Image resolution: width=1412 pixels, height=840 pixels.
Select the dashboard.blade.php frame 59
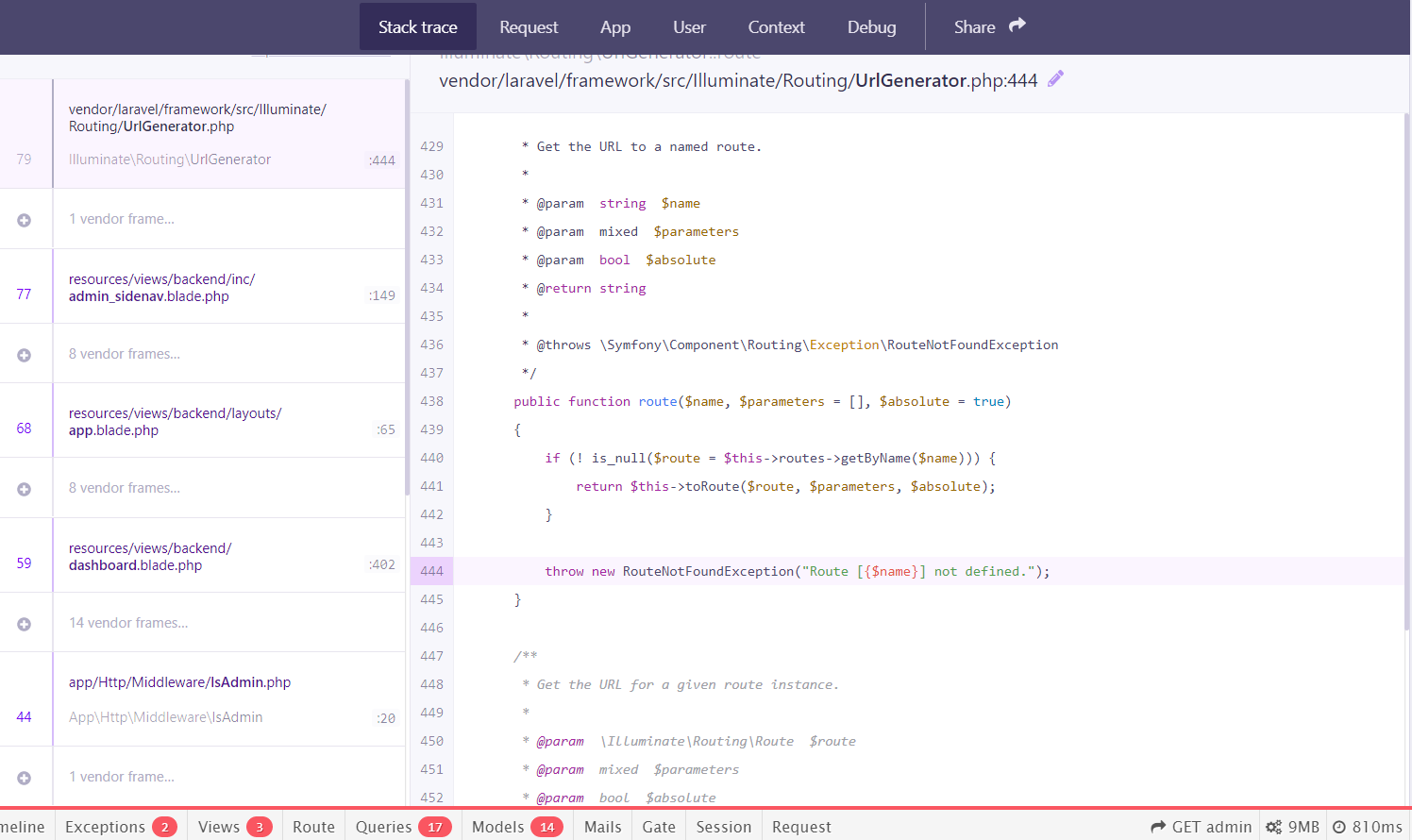coord(203,556)
